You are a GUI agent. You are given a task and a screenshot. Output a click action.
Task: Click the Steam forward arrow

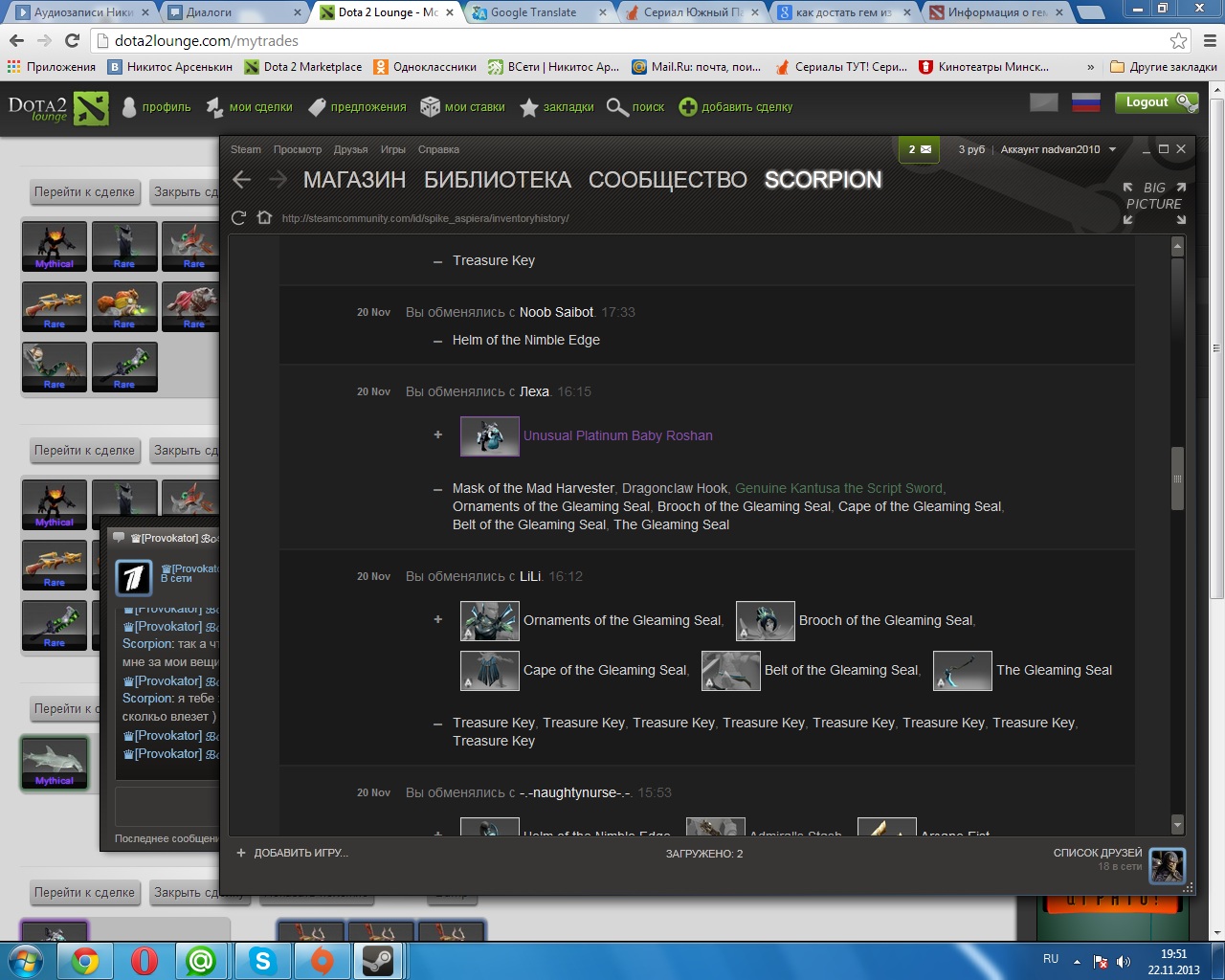(x=278, y=180)
